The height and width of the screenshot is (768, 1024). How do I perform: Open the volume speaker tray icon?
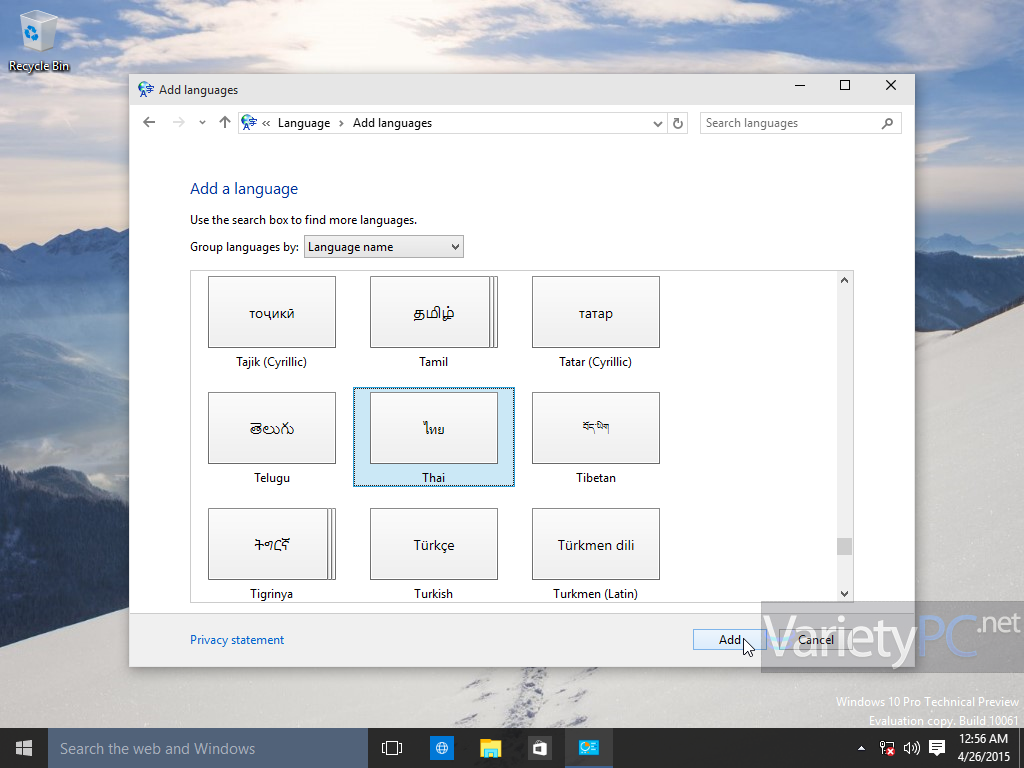click(911, 748)
